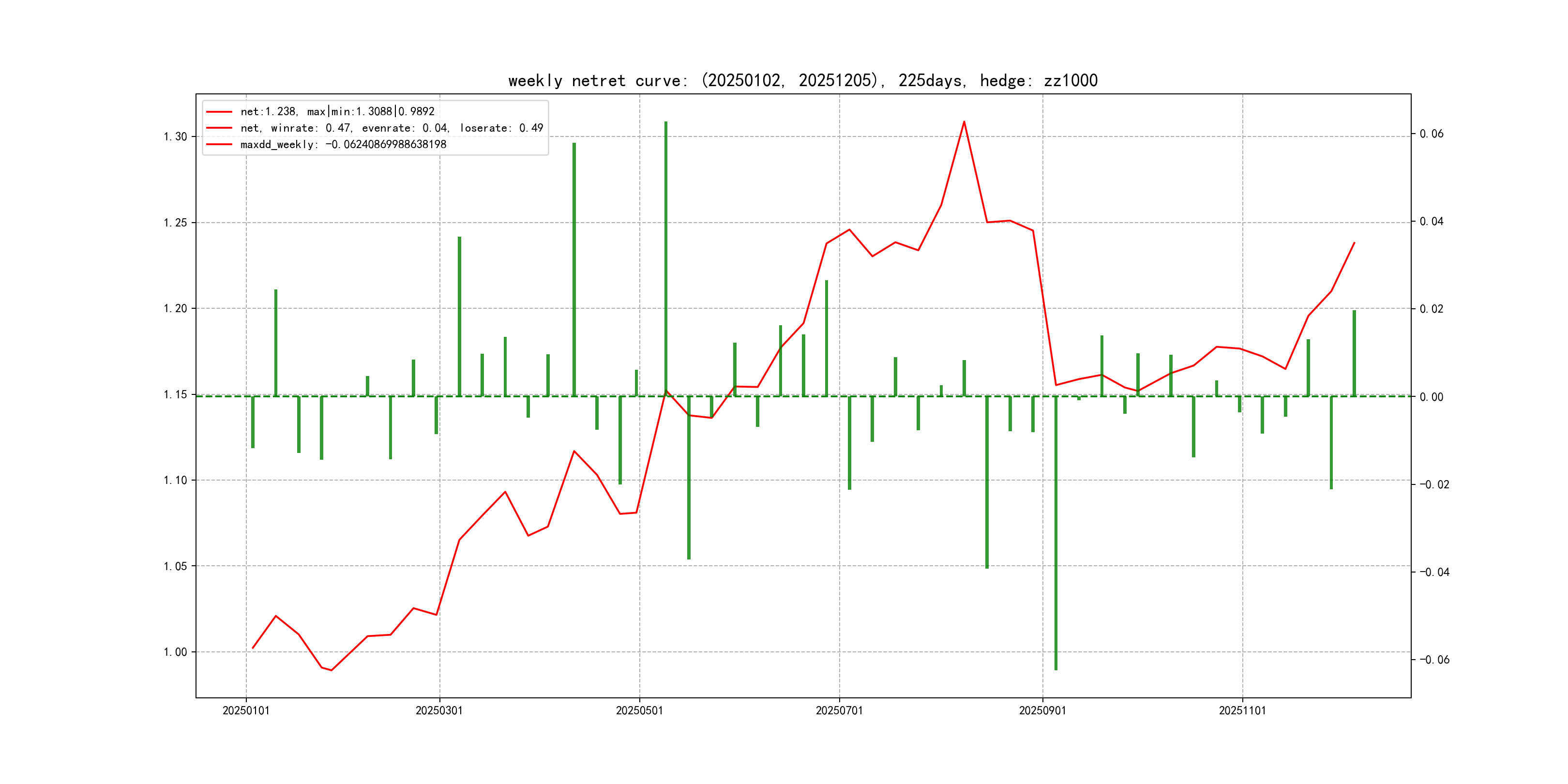1568x784 pixels.
Task: Click x-axis label 20250701
Action: 839,710
